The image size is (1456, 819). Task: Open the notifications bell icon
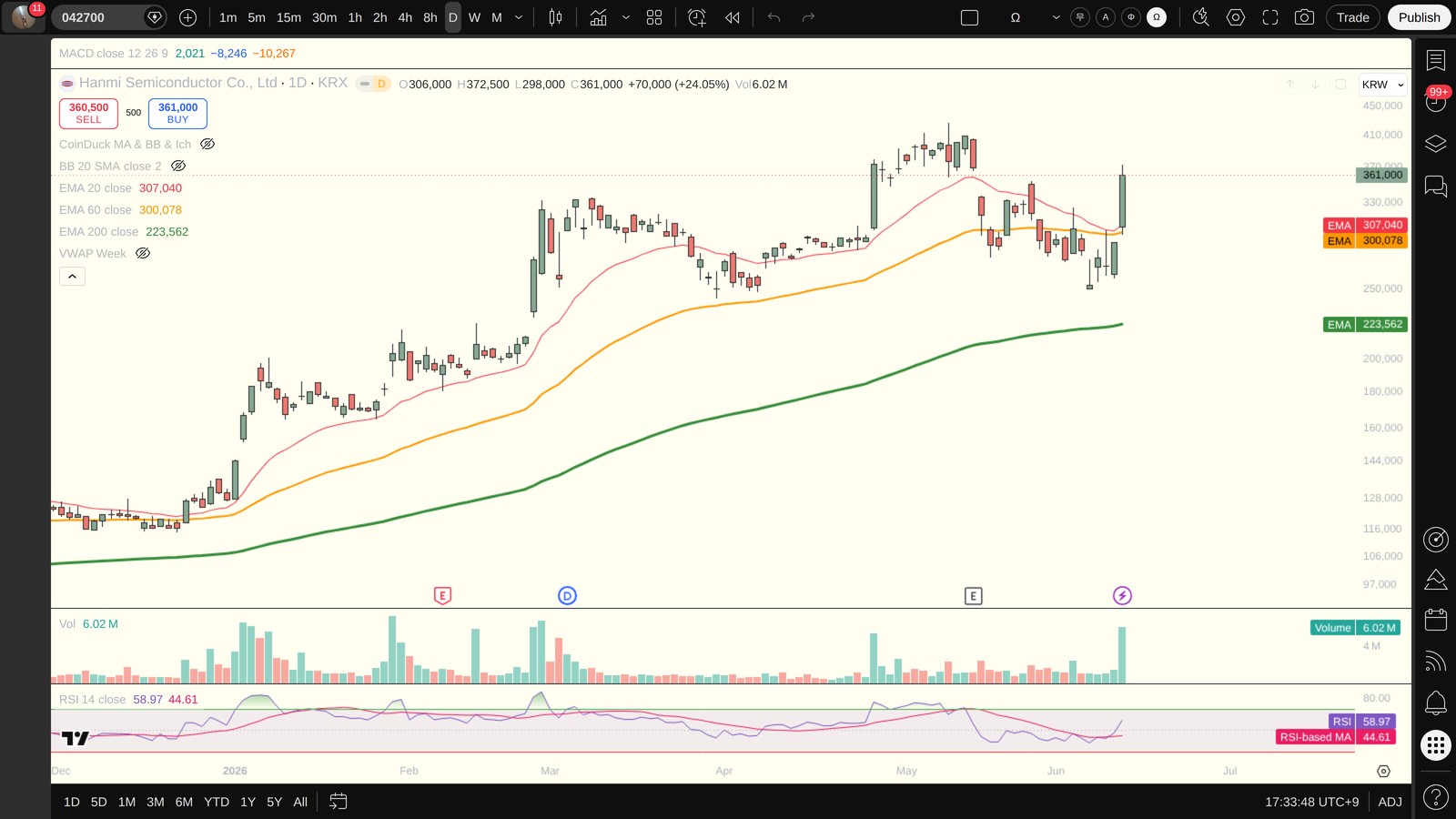point(1436,703)
